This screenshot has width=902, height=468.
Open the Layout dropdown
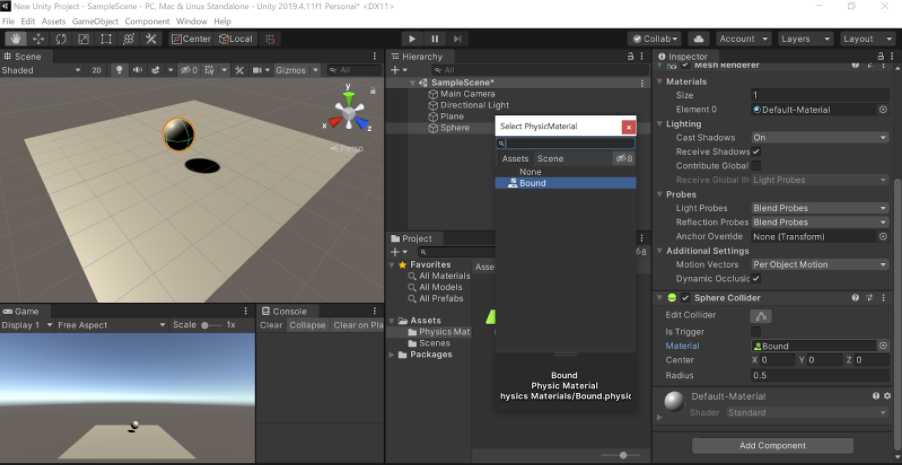(867, 39)
